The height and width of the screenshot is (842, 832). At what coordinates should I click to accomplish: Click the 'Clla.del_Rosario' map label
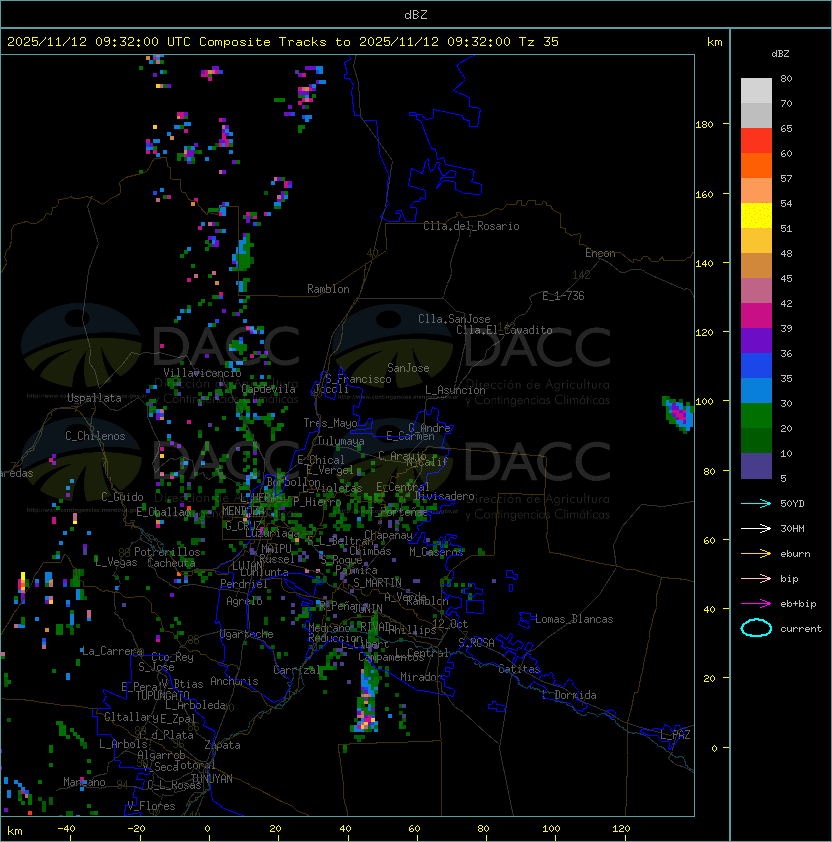(x=471, y=226)
